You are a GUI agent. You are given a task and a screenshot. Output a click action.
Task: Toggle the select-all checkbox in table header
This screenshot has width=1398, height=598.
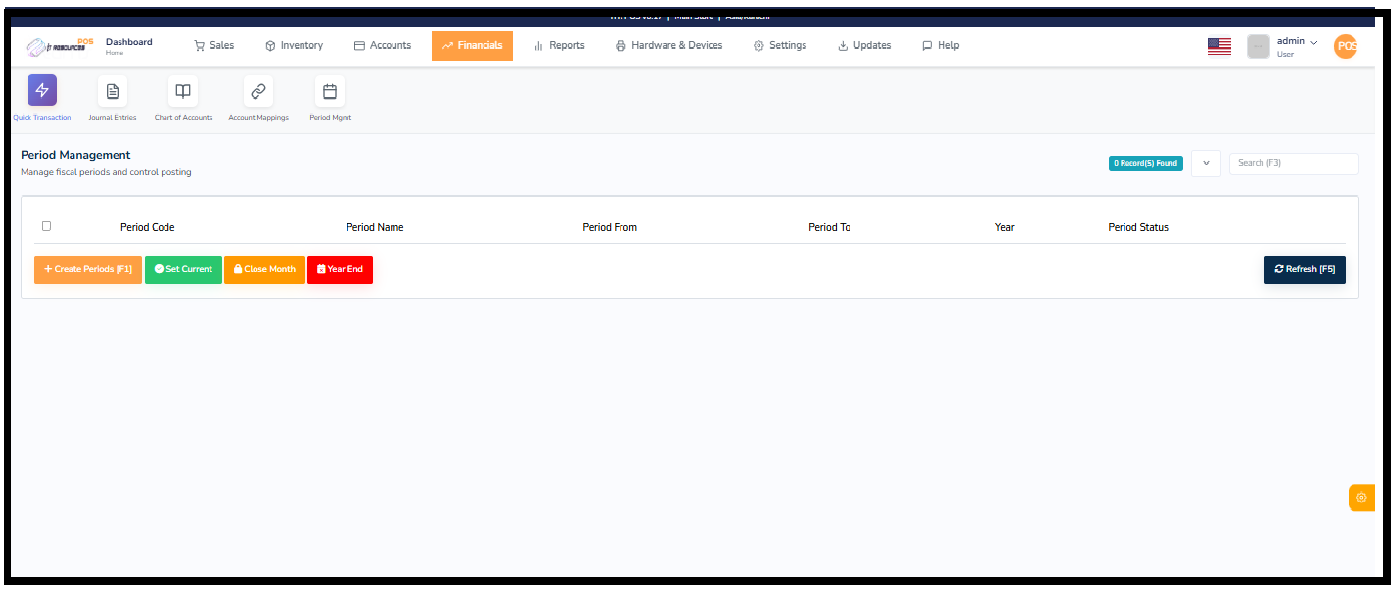point(46,226)
